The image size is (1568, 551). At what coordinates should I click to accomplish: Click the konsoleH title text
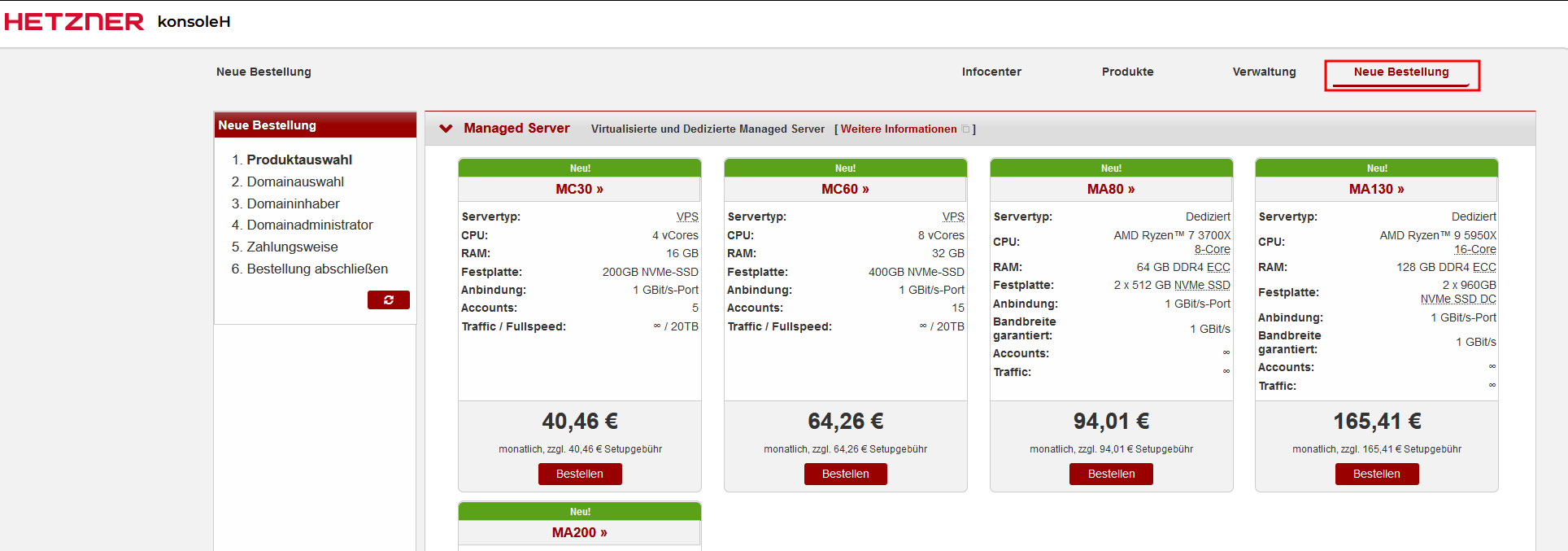click(194, 22)
